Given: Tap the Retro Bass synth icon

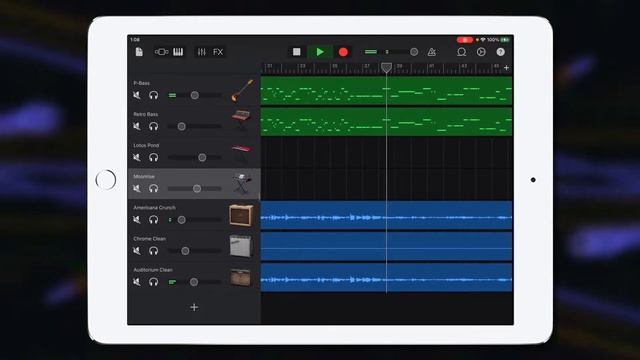Looking at the screenshot, I should [241, 120].
